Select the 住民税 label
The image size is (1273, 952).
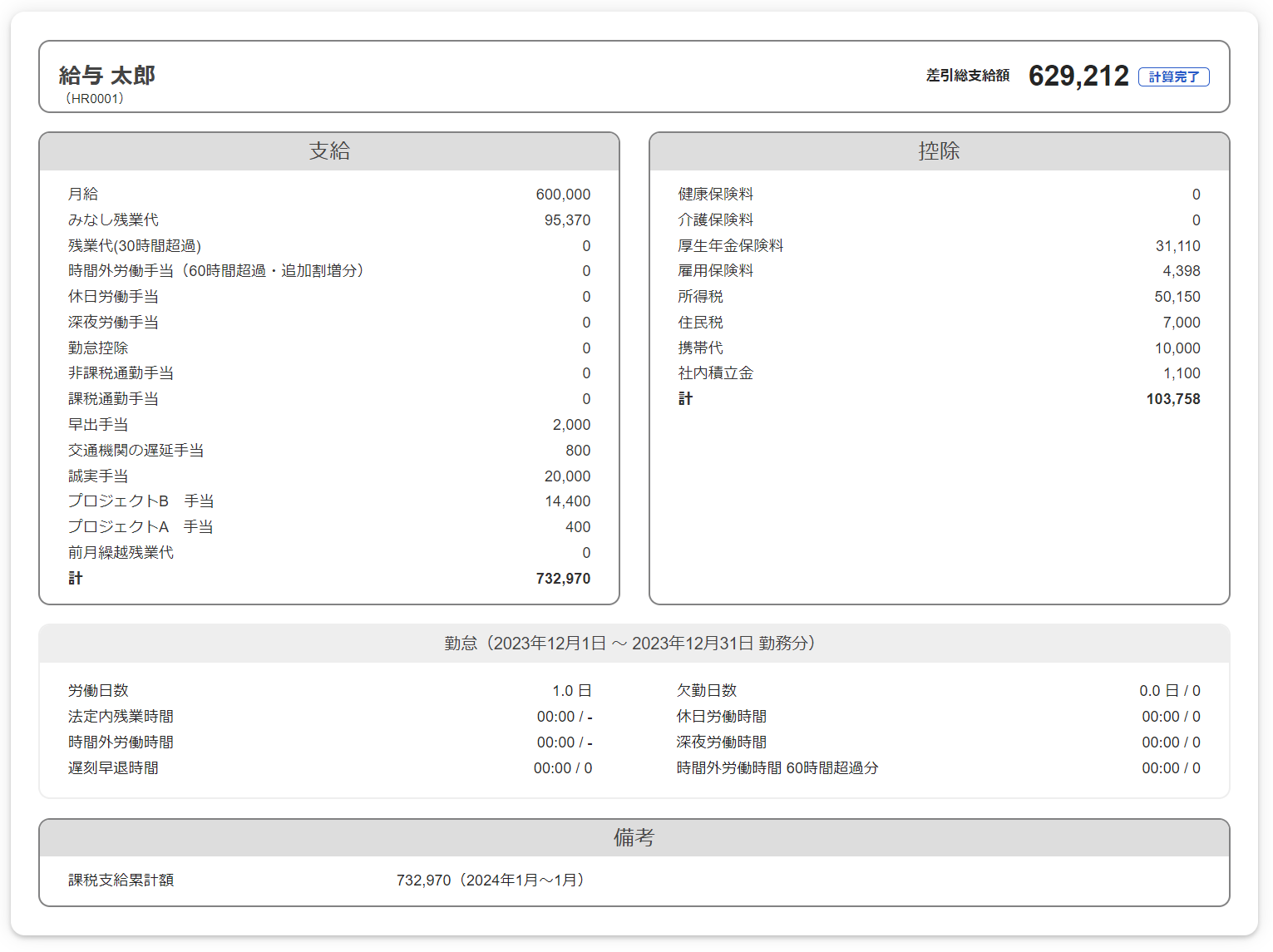pyautogui.click(x=700, y=323)
